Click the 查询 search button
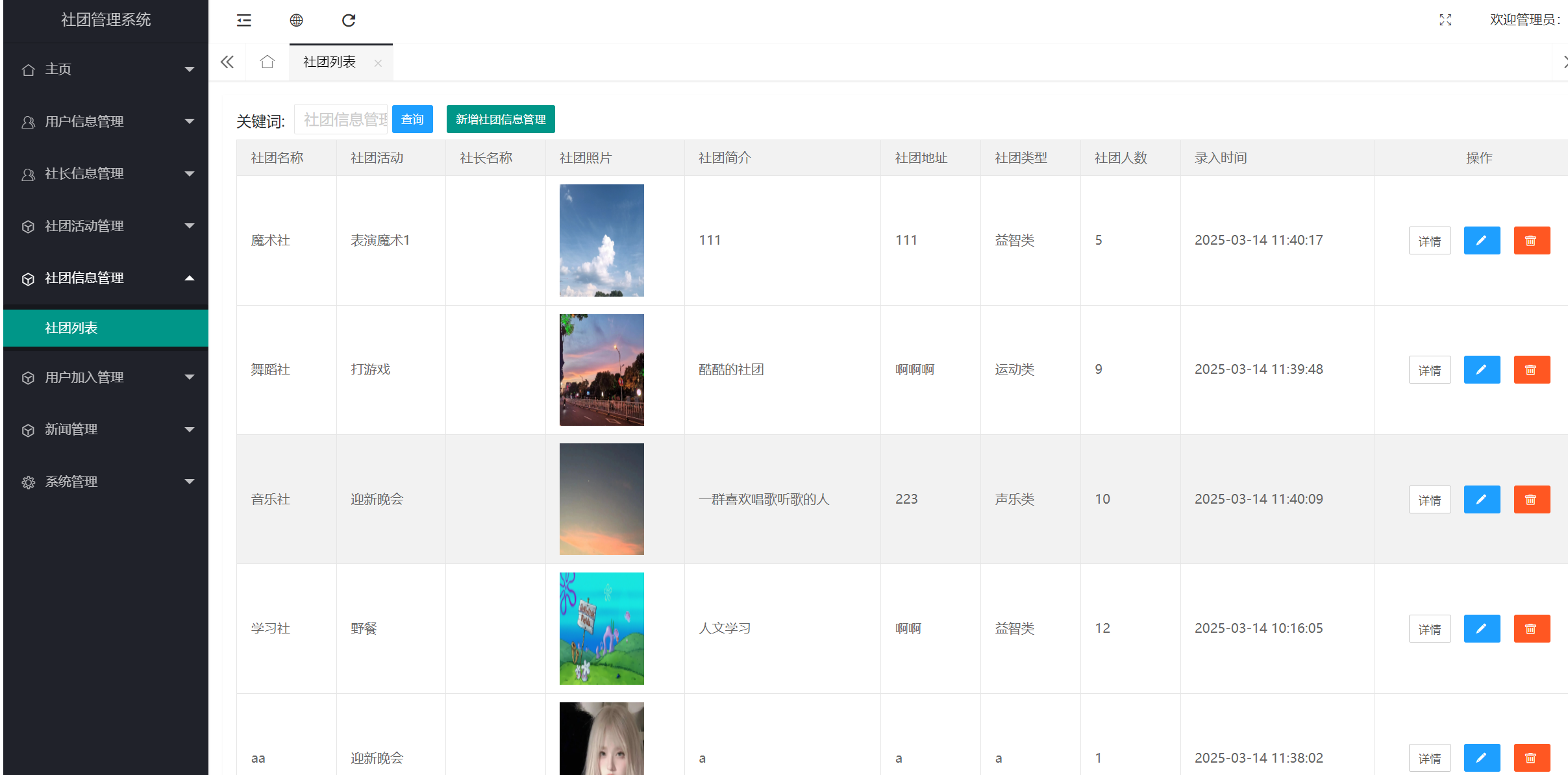The height and width of the screenshot is (775, 1568). [412, 119]
